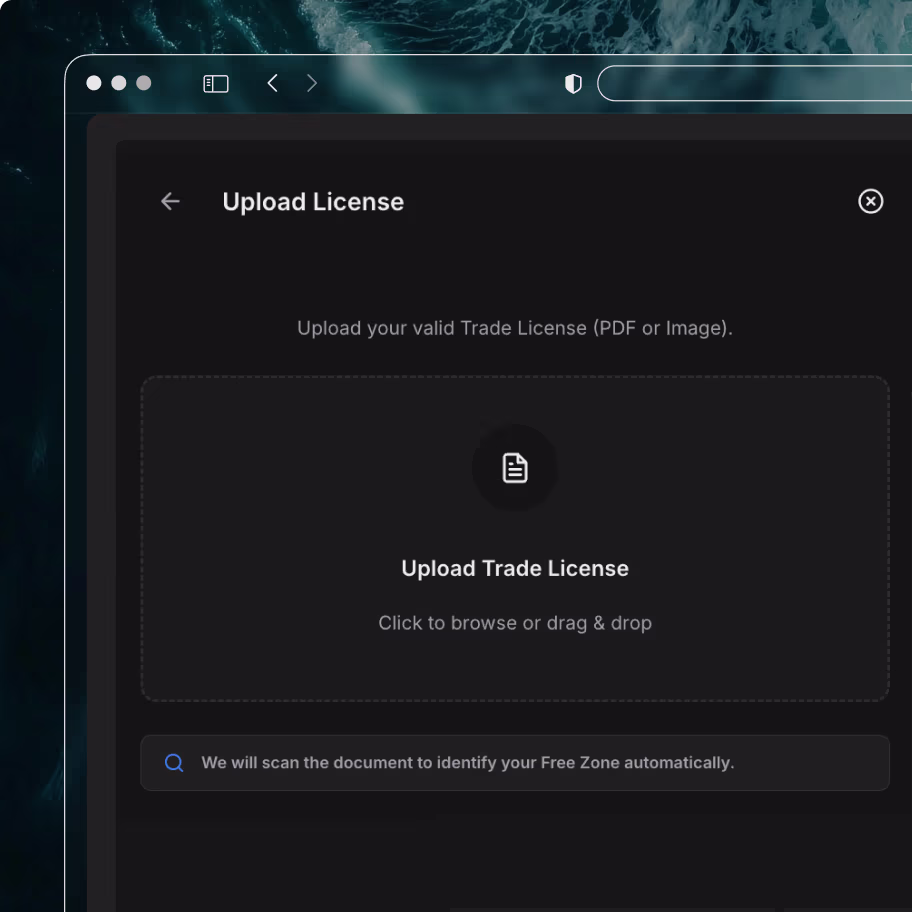Click the document icon in upload area
Screen dimensions: 912x912
coord(515,468)
